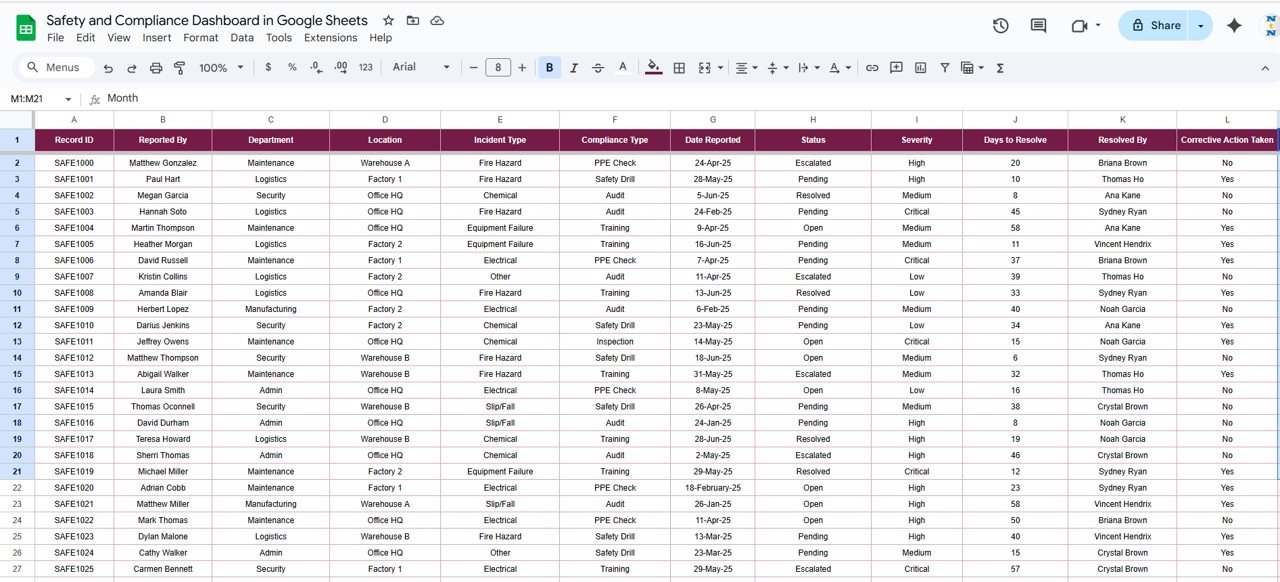This screenshot has width=1280, height=582.
Task: Click the Create a filter icon
Action: tap(944, 68)
